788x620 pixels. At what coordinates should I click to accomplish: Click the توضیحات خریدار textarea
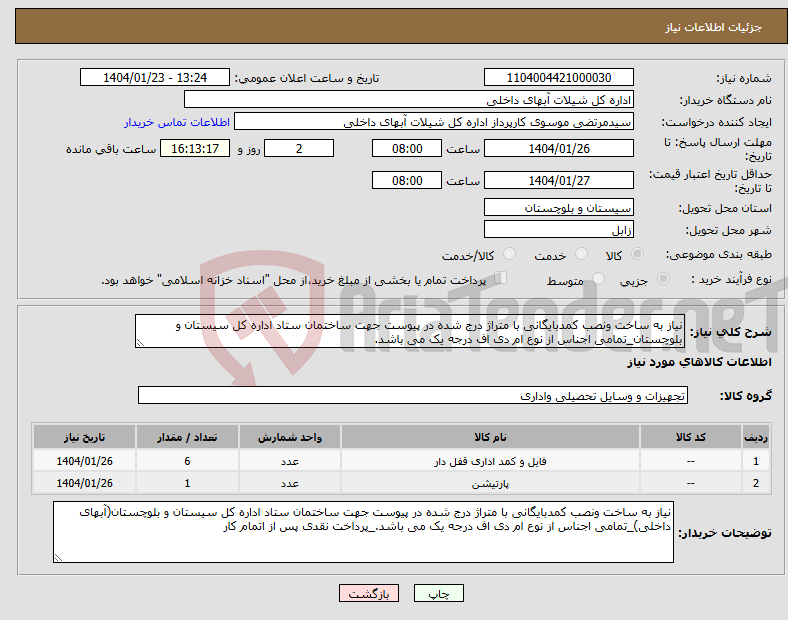pos(363,532)
